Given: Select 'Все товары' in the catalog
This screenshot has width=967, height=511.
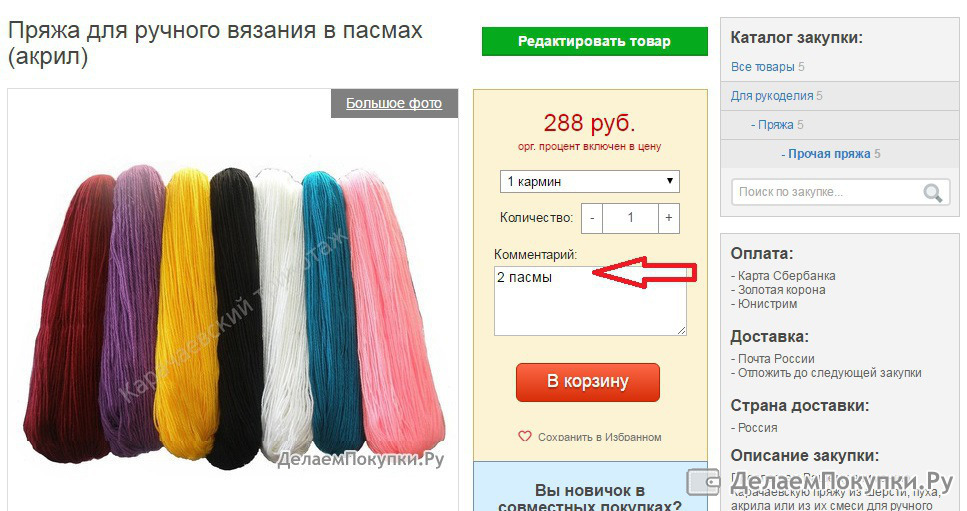Looking at the screenshot, I should click(x=762, y=67).
